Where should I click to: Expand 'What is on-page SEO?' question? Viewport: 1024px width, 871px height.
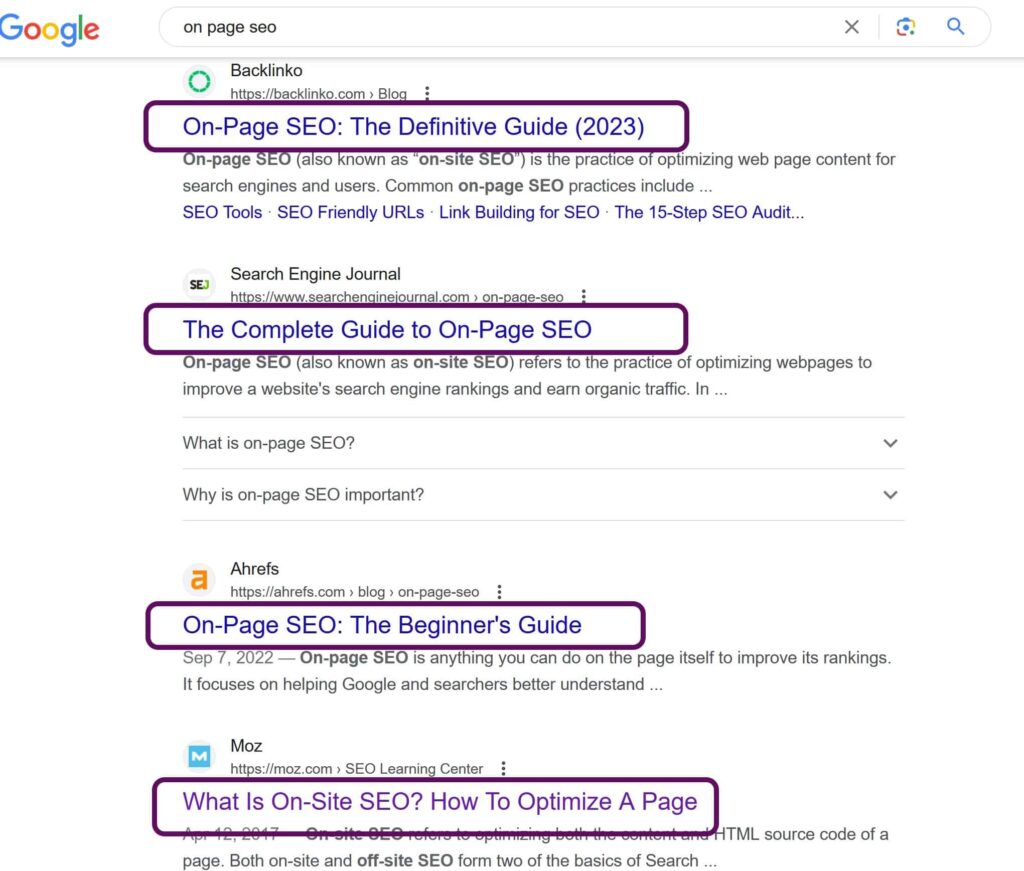click(x=543, y=443)
